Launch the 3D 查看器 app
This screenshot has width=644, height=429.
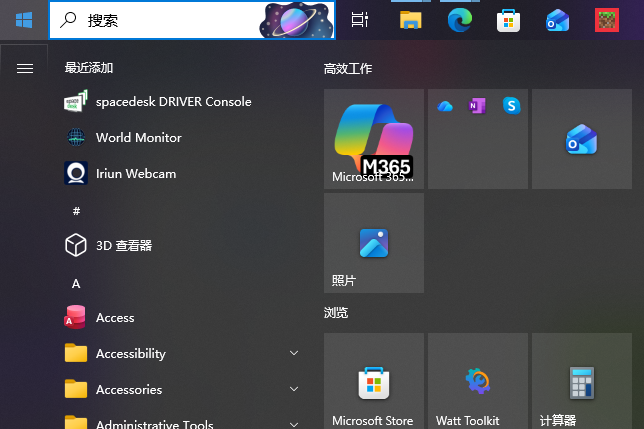coord(123,246)
